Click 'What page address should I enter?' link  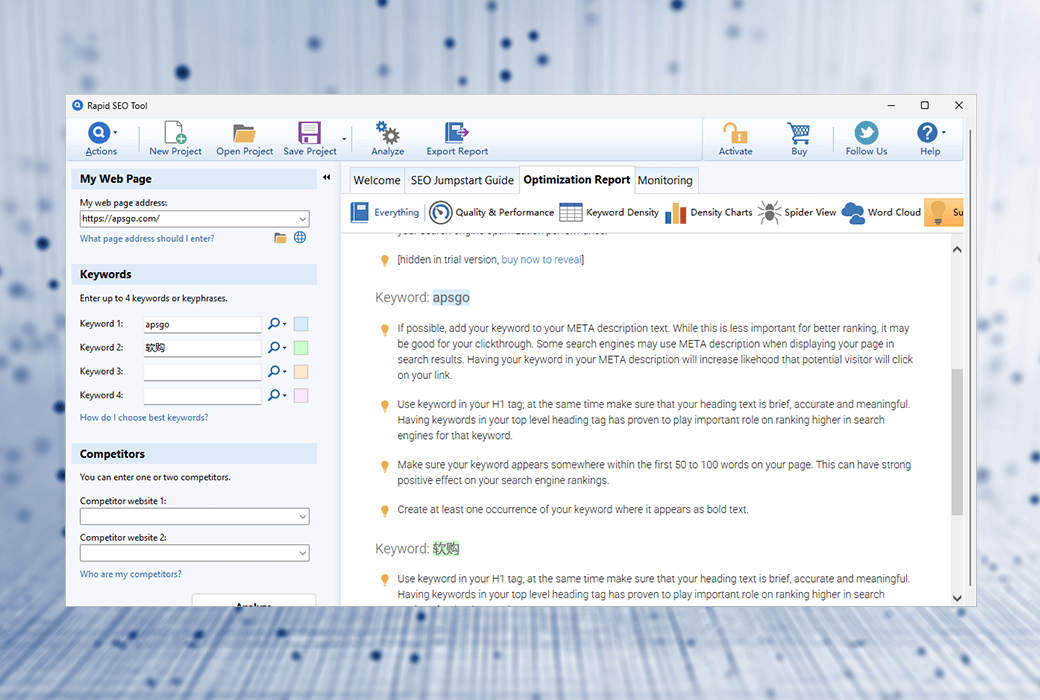click(147, 239)
